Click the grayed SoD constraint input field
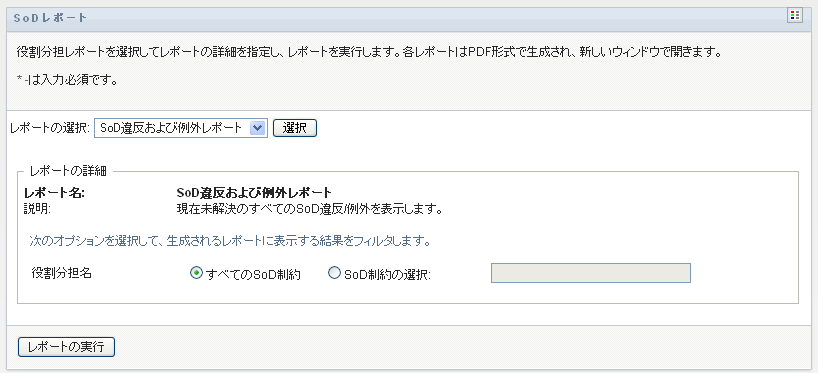 tap(591, 273)
